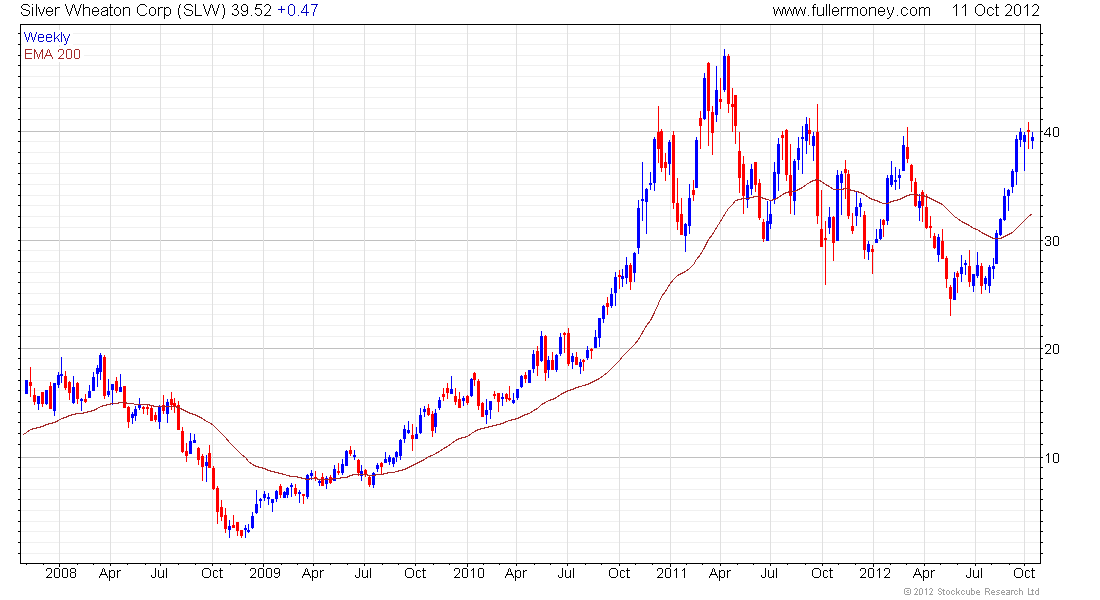Select the Oct label between 2010 and 2011
Image resolution: width=1100 pixels, height=600 pixels.
click(x=619, y=573)
